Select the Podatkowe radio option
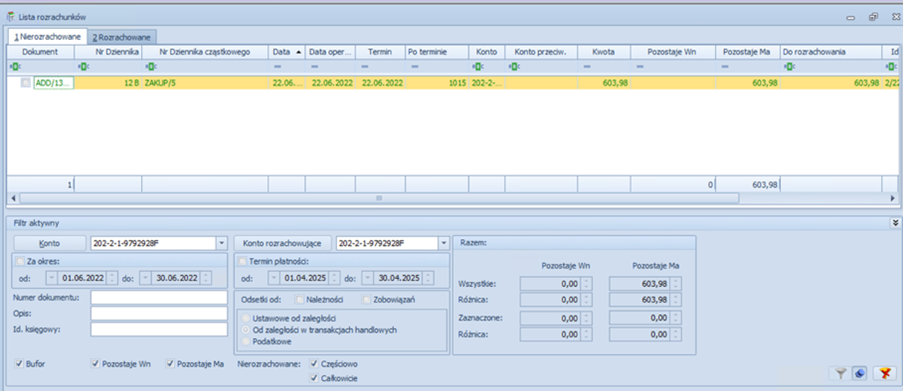Image resolution: width=903 pixels, height=391 pixels. click(x=246, y=341)
